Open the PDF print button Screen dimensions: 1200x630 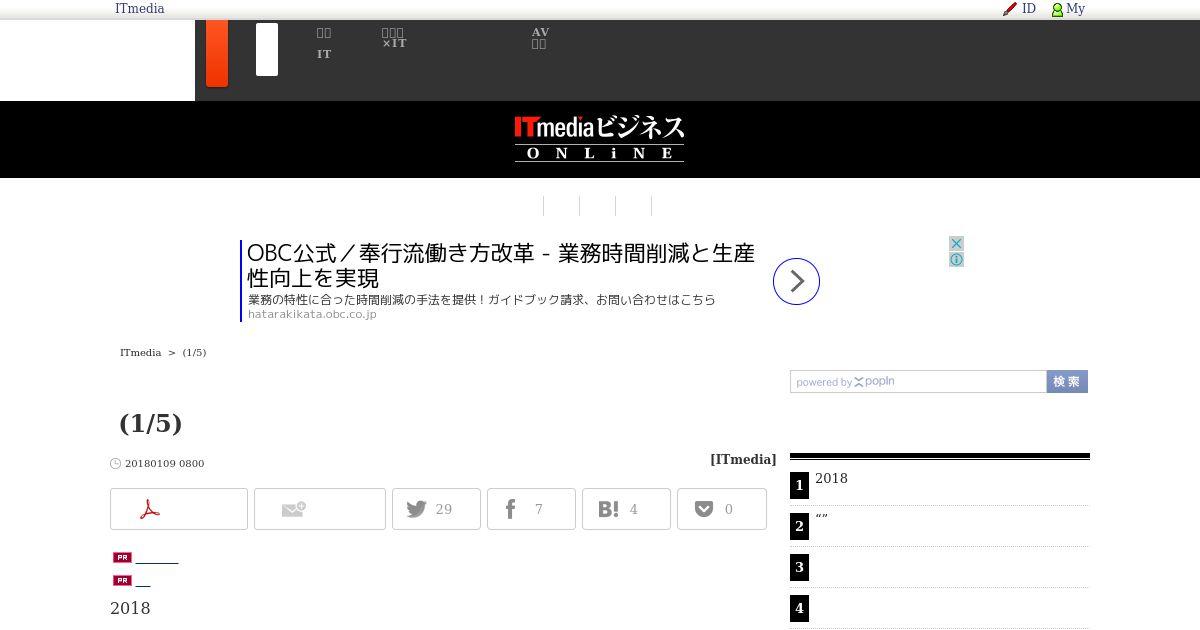click(179, 509)
